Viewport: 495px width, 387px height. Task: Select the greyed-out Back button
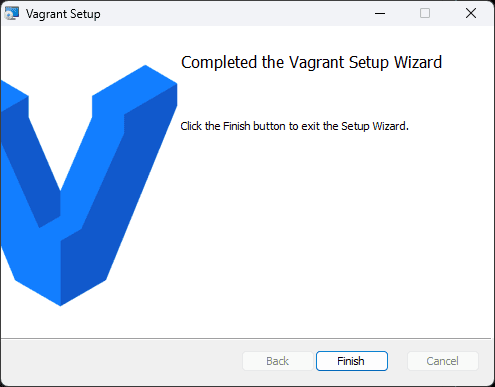278,361
